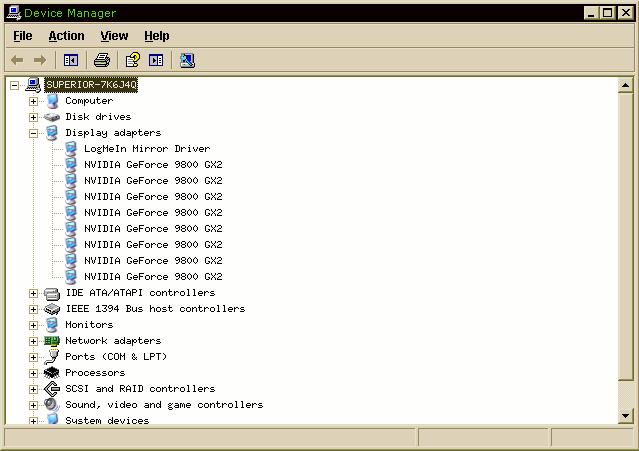Click the Back arrow in the toolbar
639x451 pixels.
pyautogui.click(x=17, y=60)
